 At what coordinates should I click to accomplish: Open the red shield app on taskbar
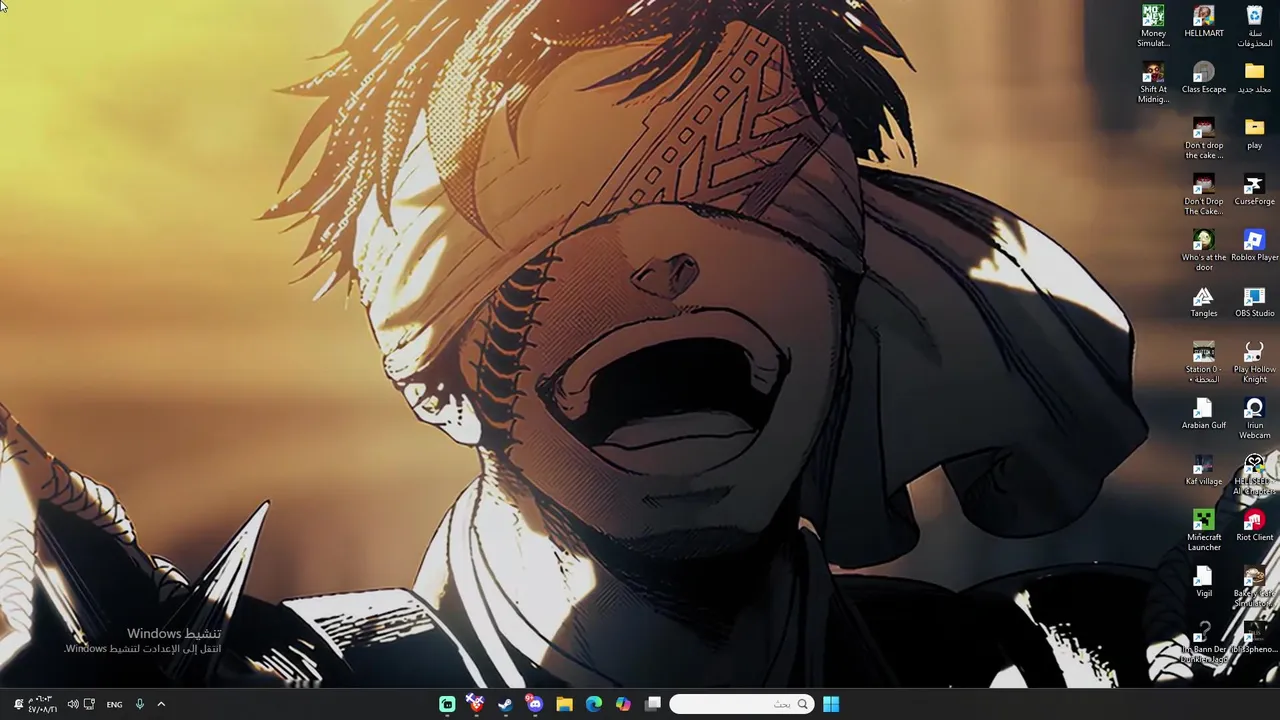476,704
